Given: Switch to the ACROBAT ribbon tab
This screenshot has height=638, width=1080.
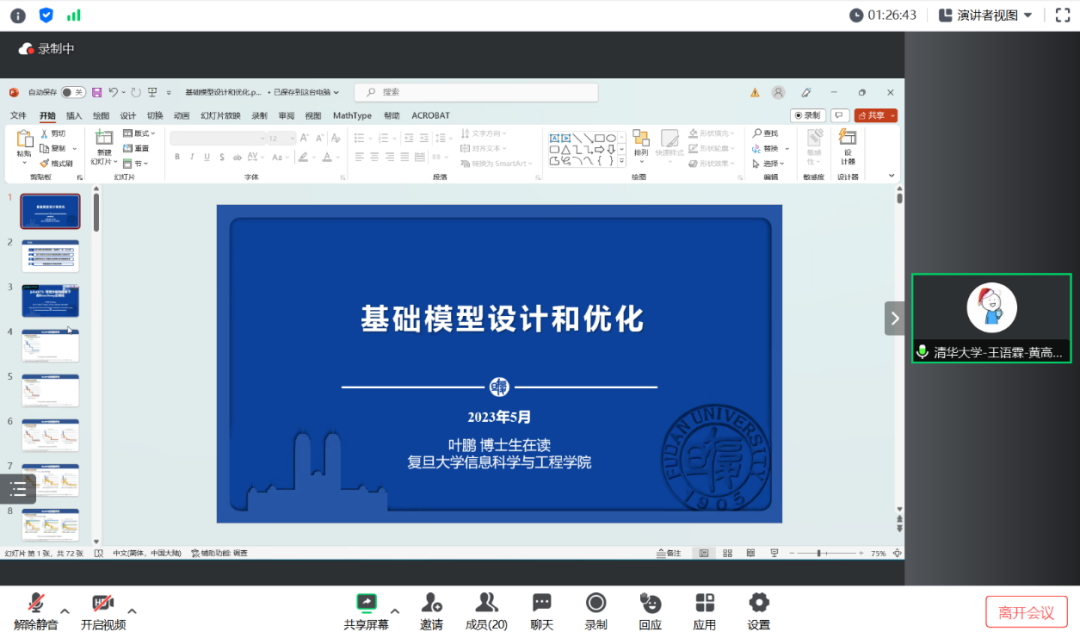Looking at the screenshot, I should 430,116.
